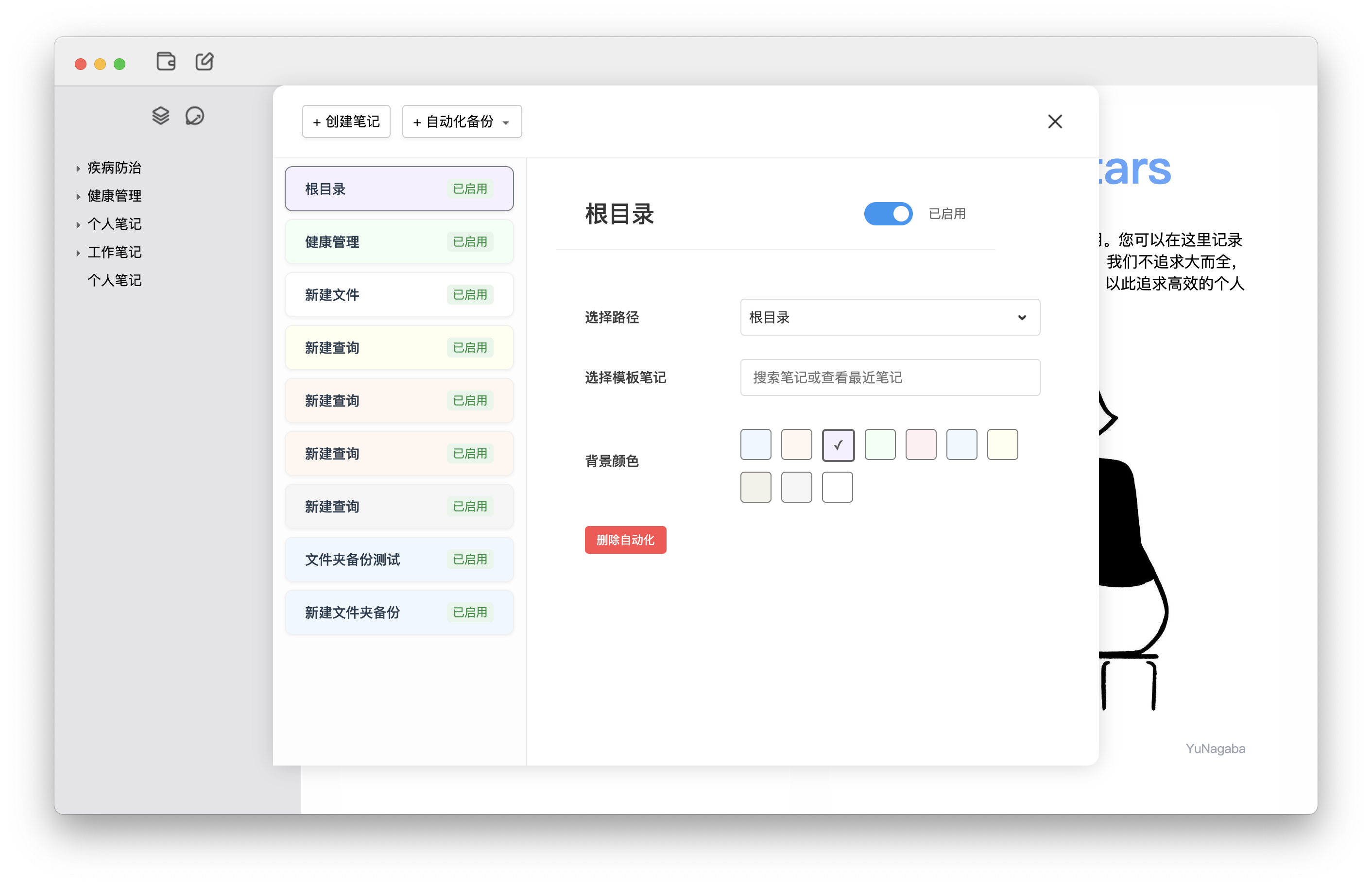Click the wallet-style icon in title bar
1372x886 pixels.
click(x=166, y=62)
